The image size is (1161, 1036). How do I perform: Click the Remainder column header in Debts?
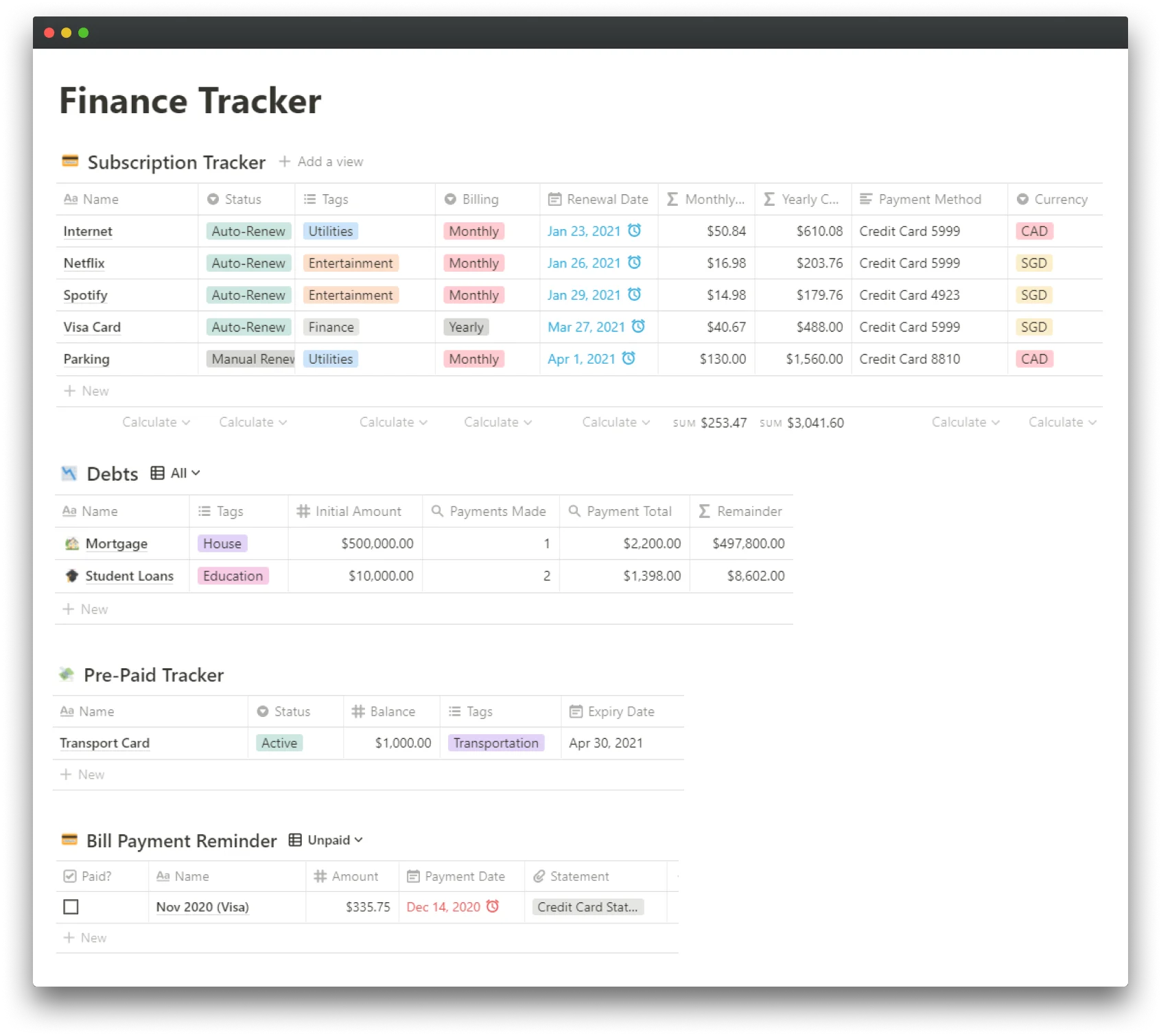[742, 511]
